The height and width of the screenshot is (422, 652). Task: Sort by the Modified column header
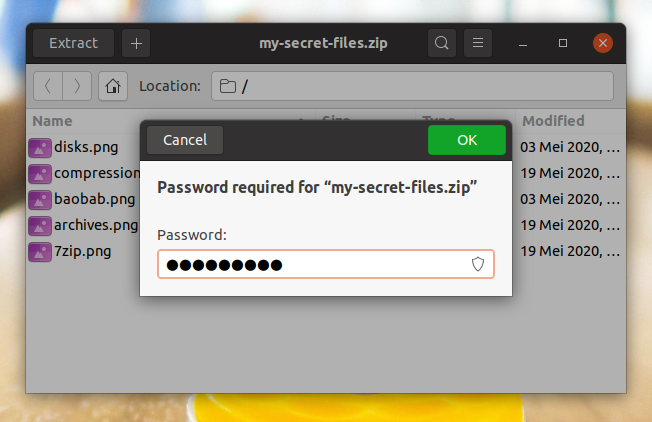[x=553, y=121]
